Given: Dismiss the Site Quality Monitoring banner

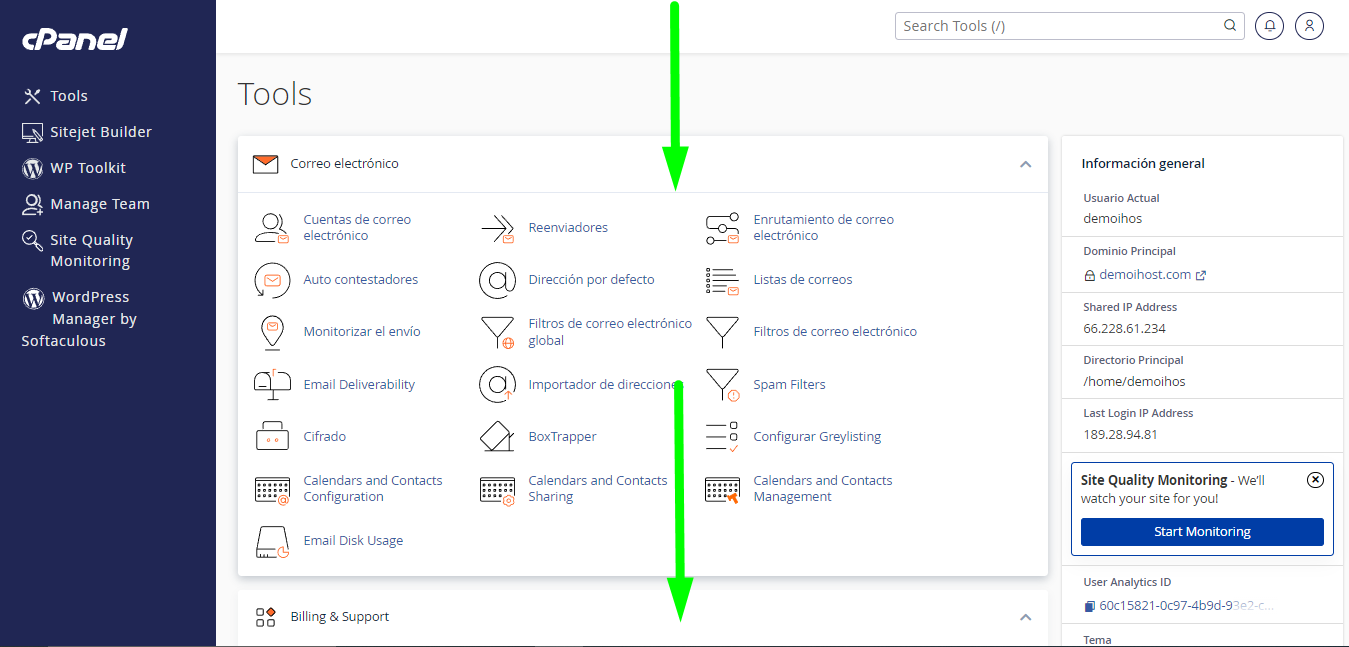Looking at the screenshot, I should 1315,479.
